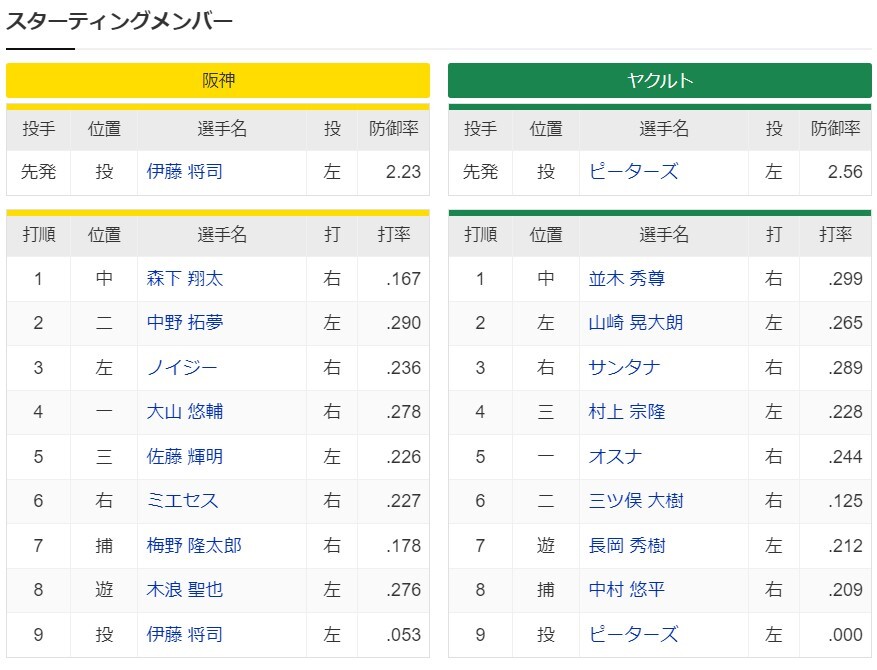Screen dimensions: 877x670
Task: Open 梅野 隆太郎 player page
Action: 194,545
